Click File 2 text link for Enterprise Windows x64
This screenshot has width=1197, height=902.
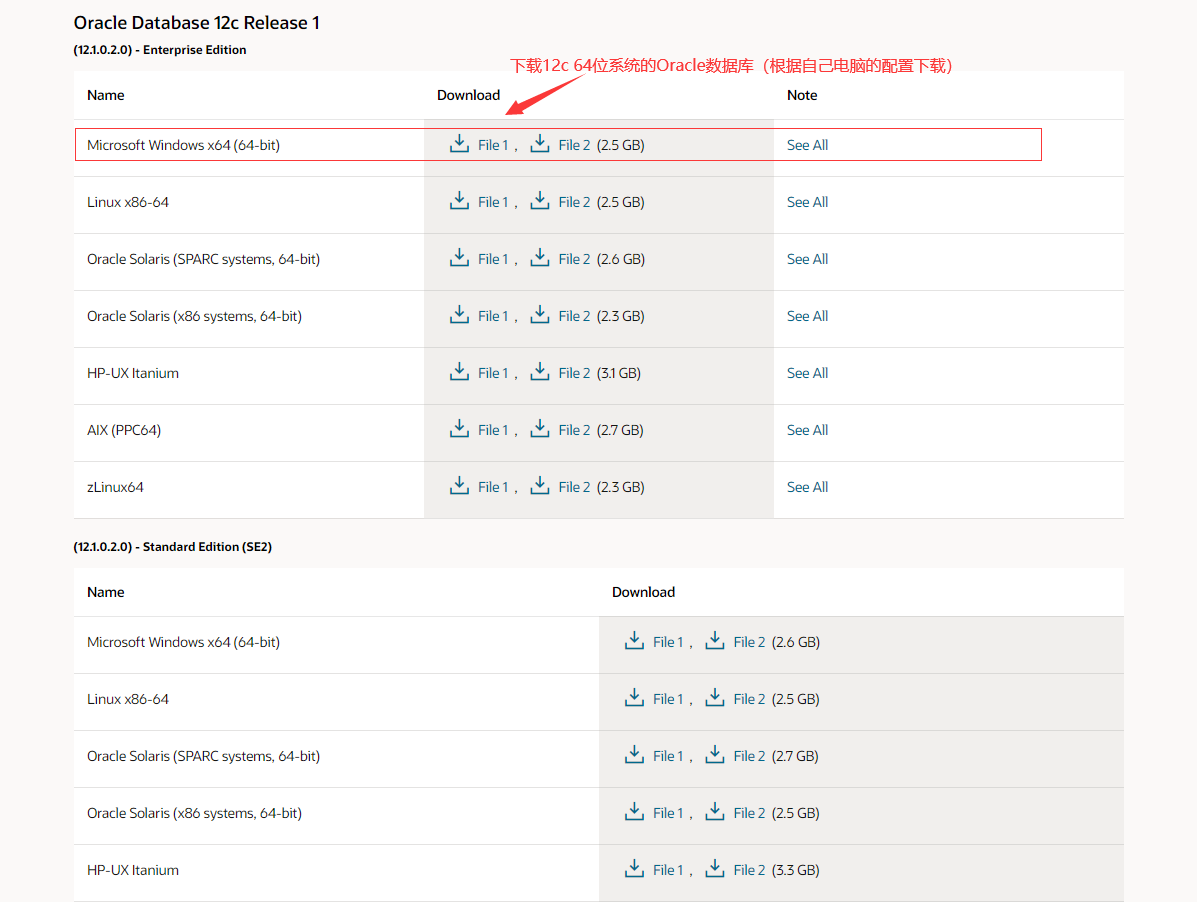point(574,145)
